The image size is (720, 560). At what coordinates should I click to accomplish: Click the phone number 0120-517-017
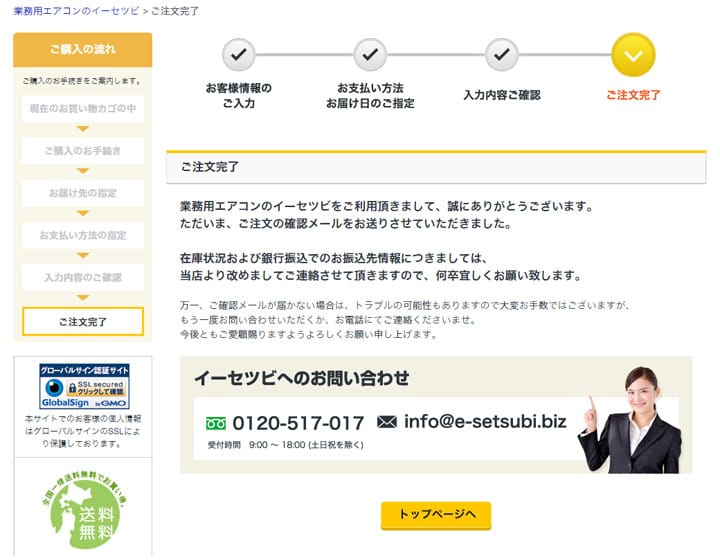(298, 423)
